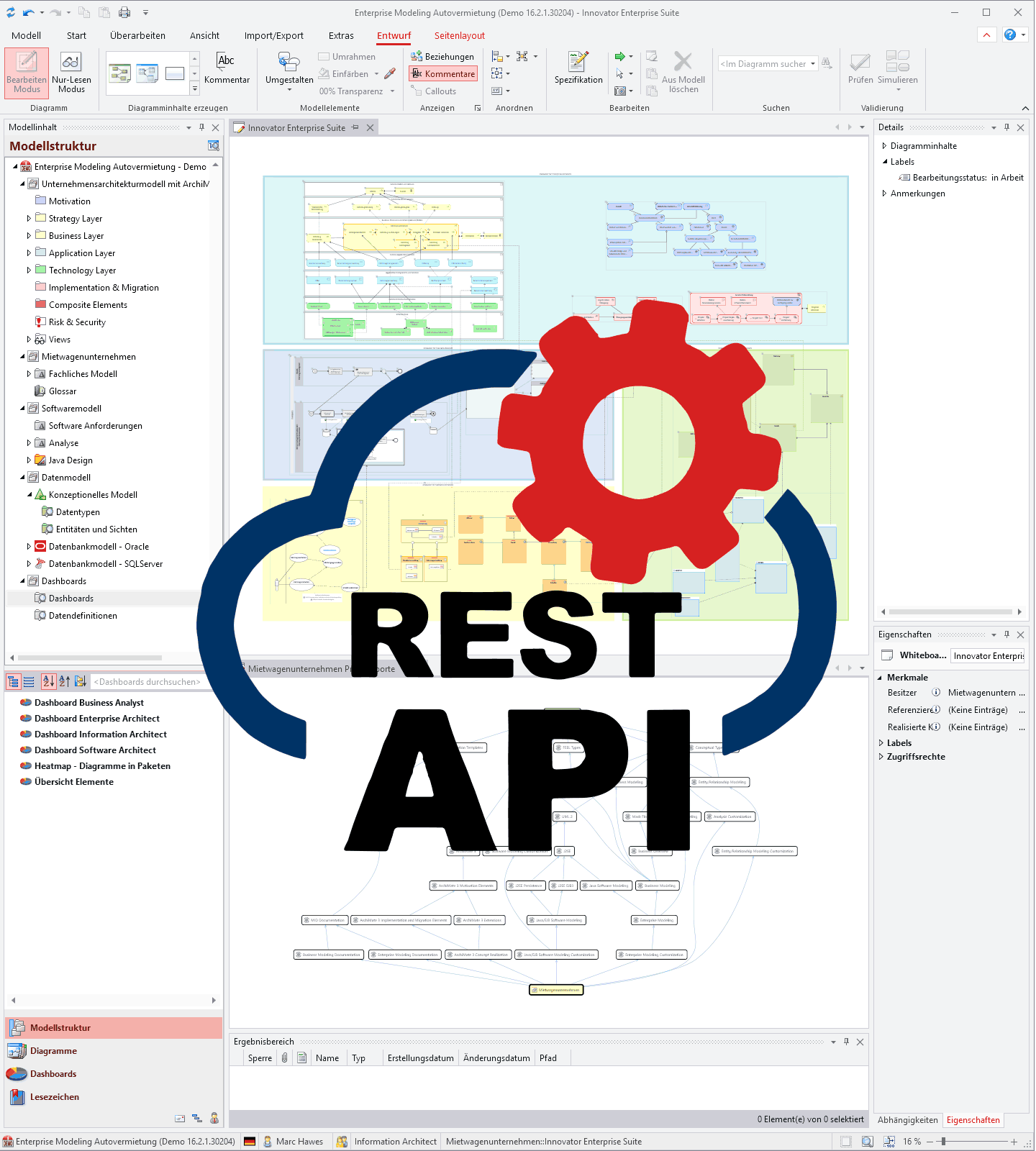Click the camera snapshot icon

[620, 91]
